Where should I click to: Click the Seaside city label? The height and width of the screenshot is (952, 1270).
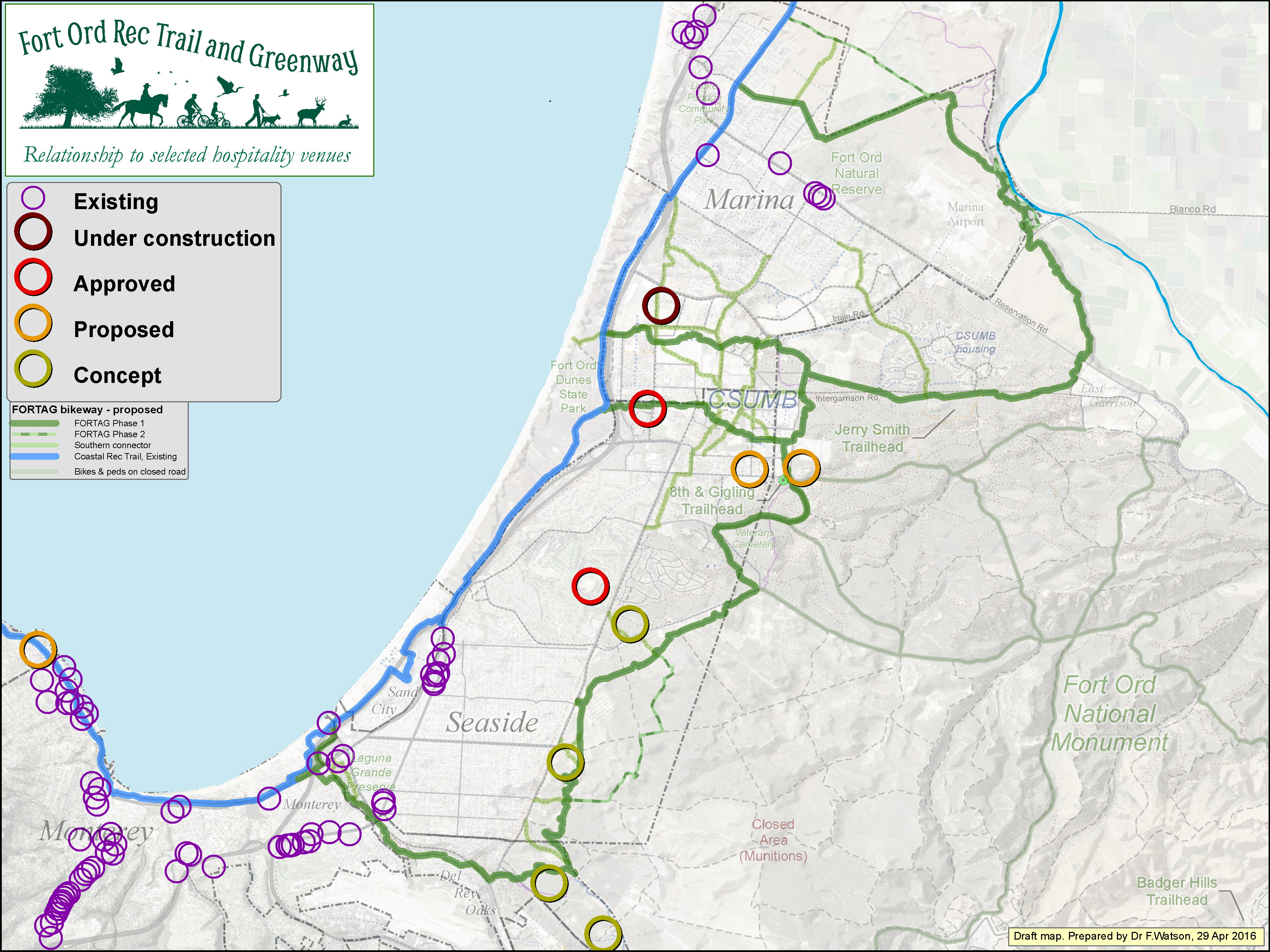[492, 722]
